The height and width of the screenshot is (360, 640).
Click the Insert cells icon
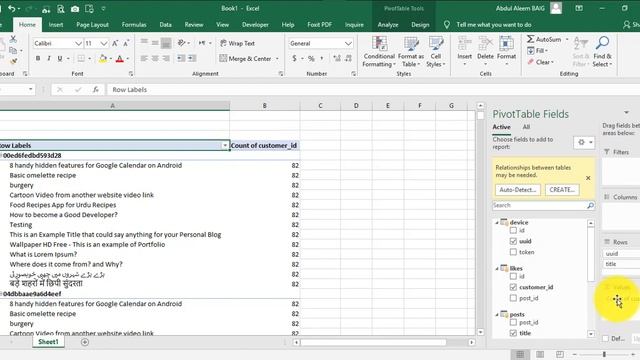pyautogui.click(x=464, y=44)
